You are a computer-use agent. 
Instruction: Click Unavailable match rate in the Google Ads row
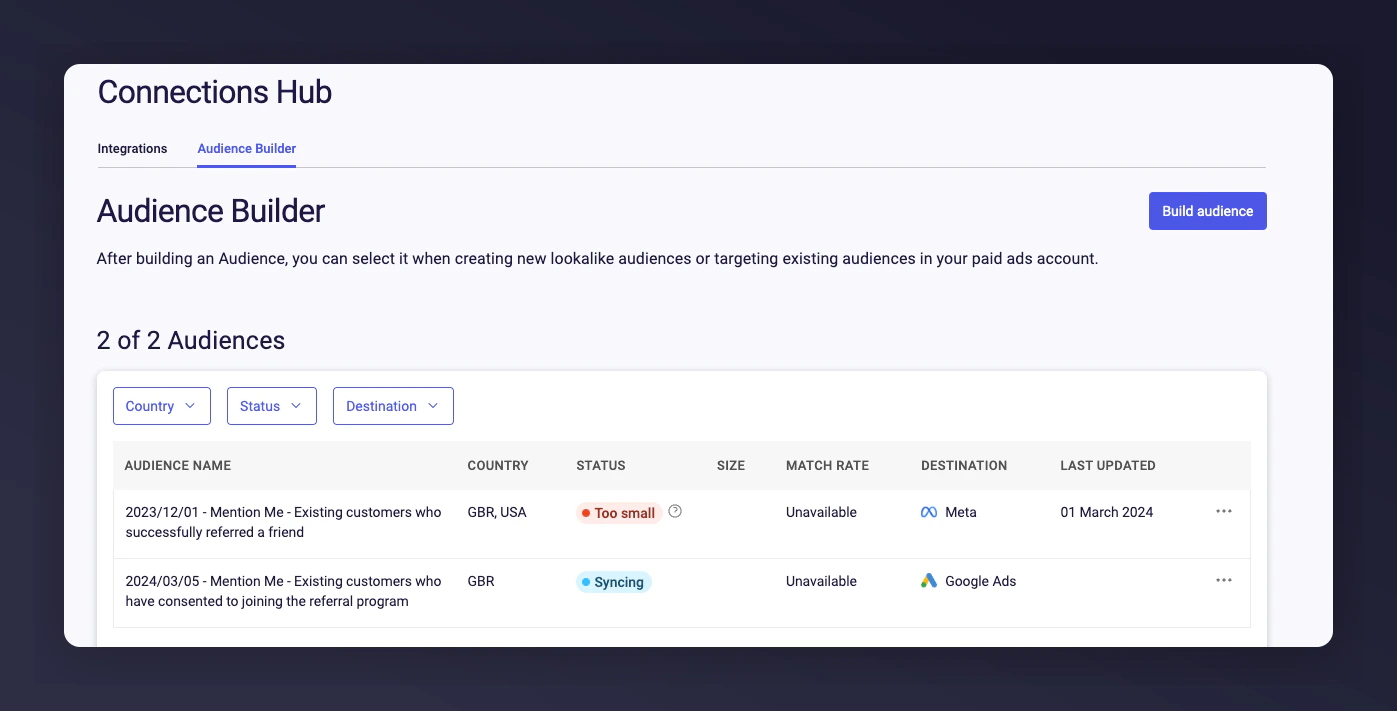pyautogui.click(x=821, y=581)
